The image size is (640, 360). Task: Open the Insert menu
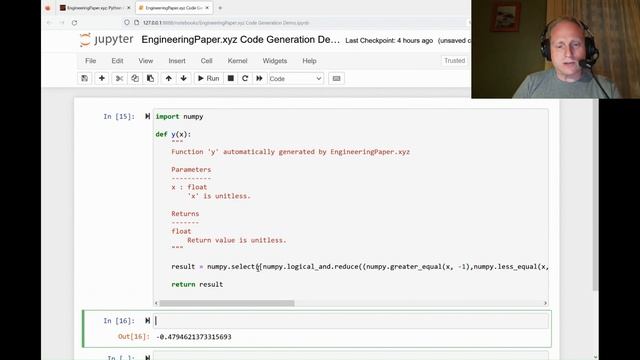[177, 61]
